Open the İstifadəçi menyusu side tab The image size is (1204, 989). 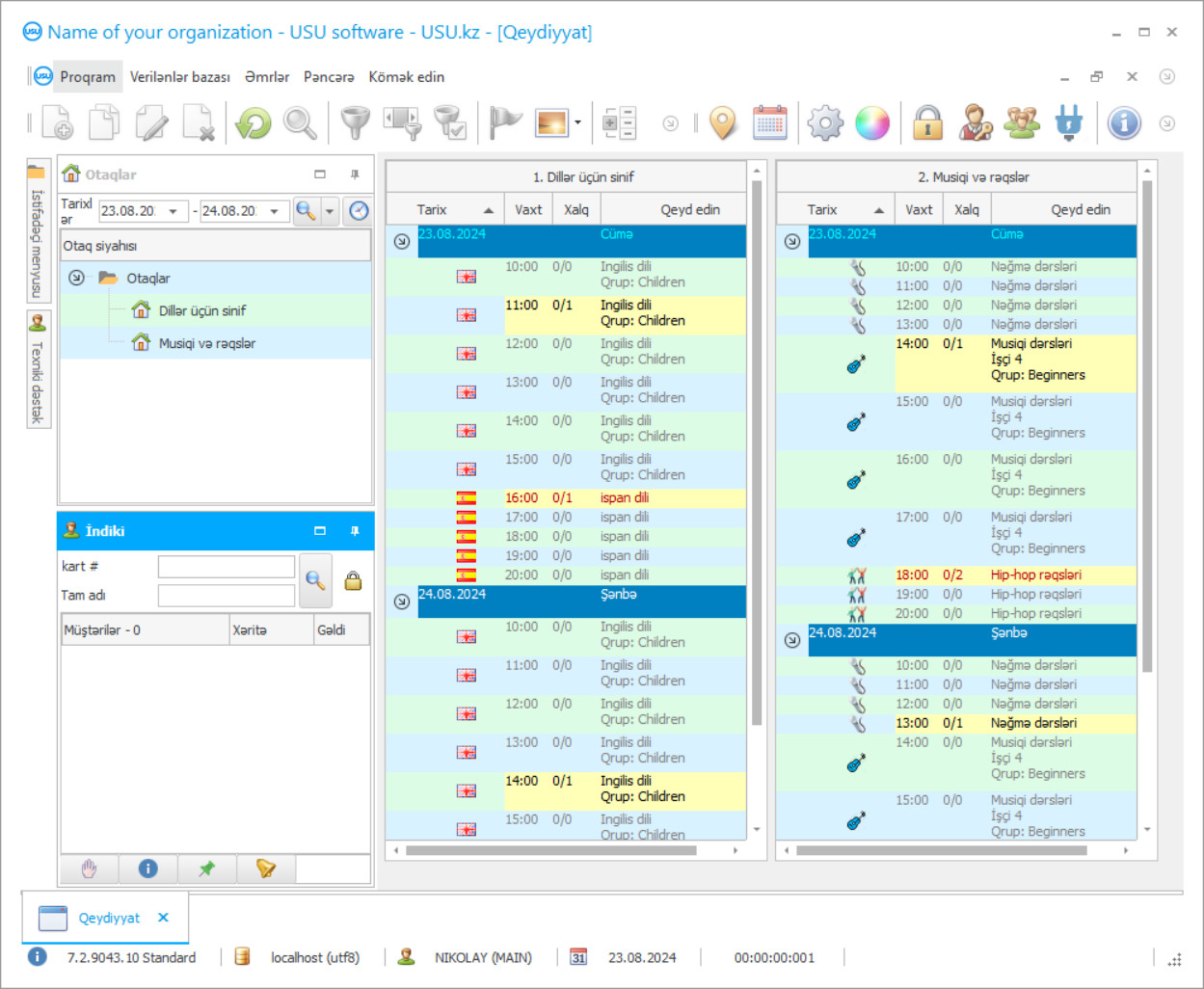38,231
